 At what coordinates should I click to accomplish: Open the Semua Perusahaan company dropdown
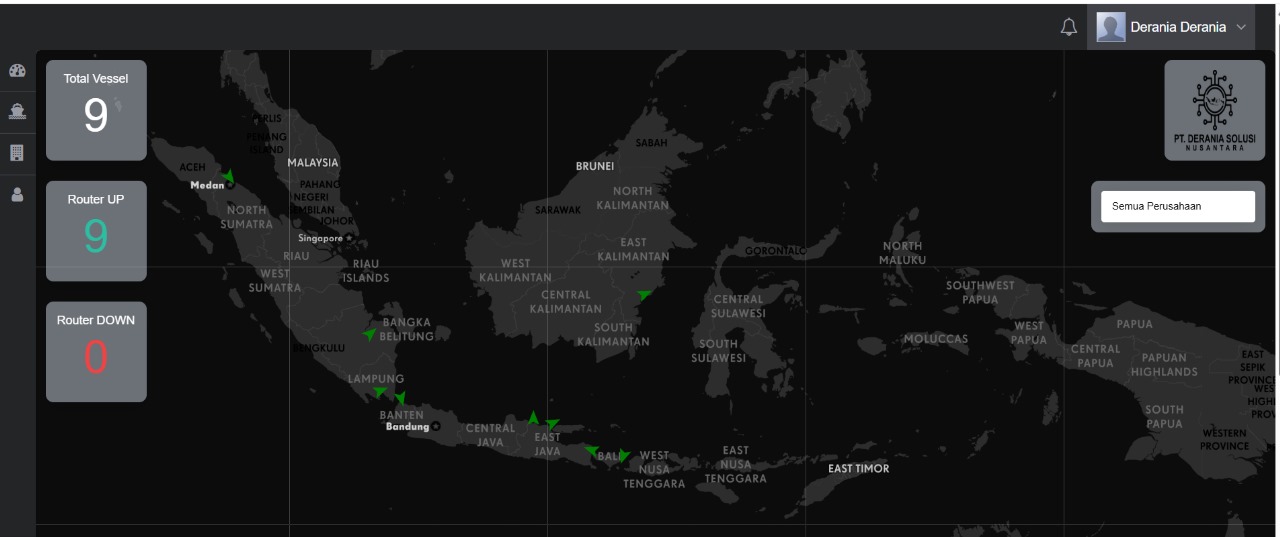pos(1177,206)
